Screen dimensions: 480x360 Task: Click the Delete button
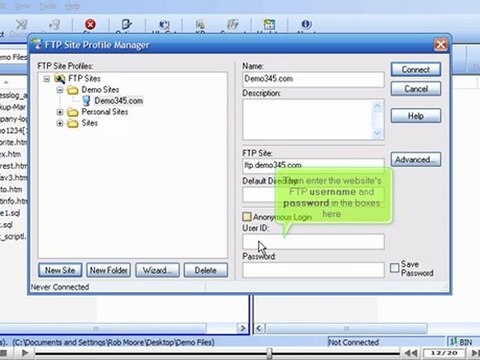click(206, 270)
